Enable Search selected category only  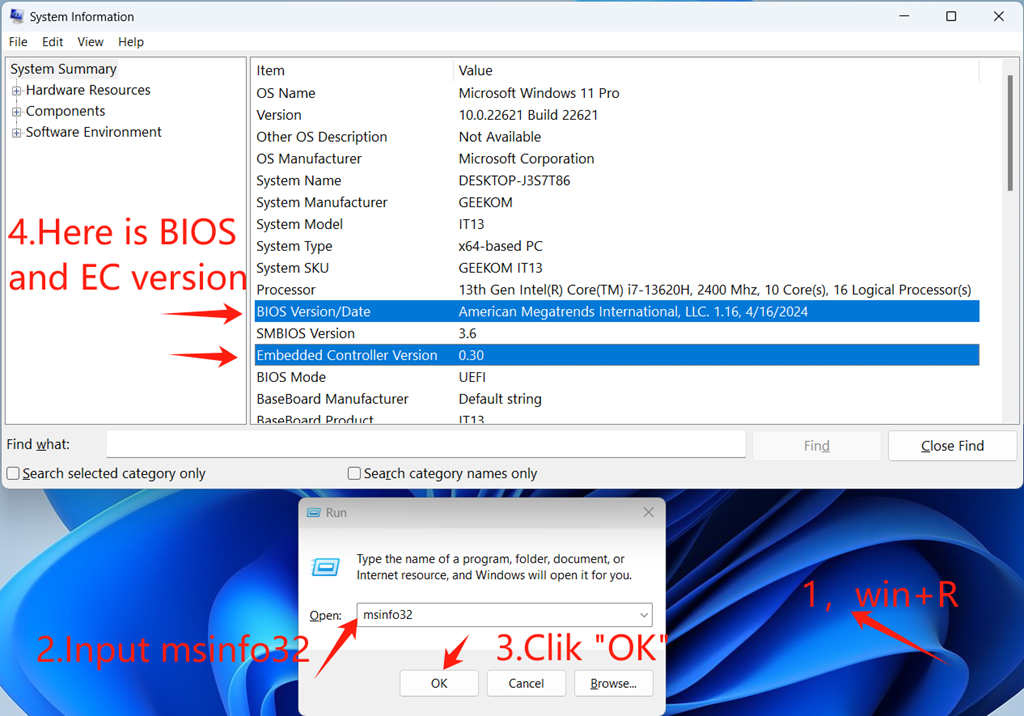click(12, 473)
